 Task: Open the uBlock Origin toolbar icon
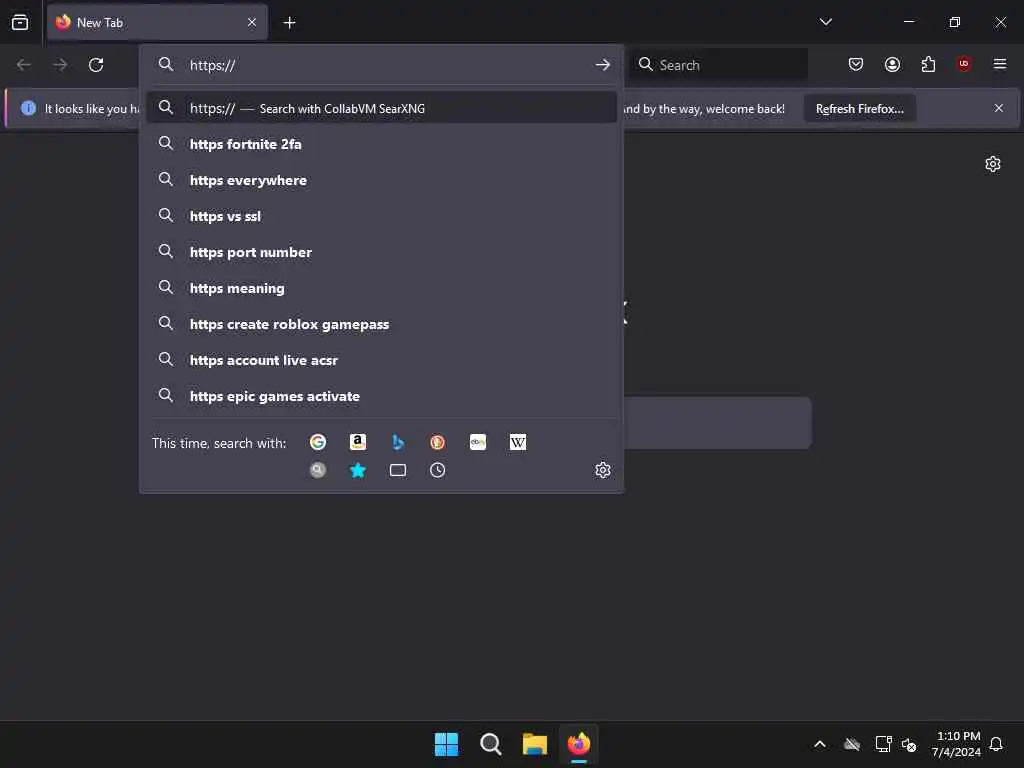pyautogui.click(x=964, y=64)
